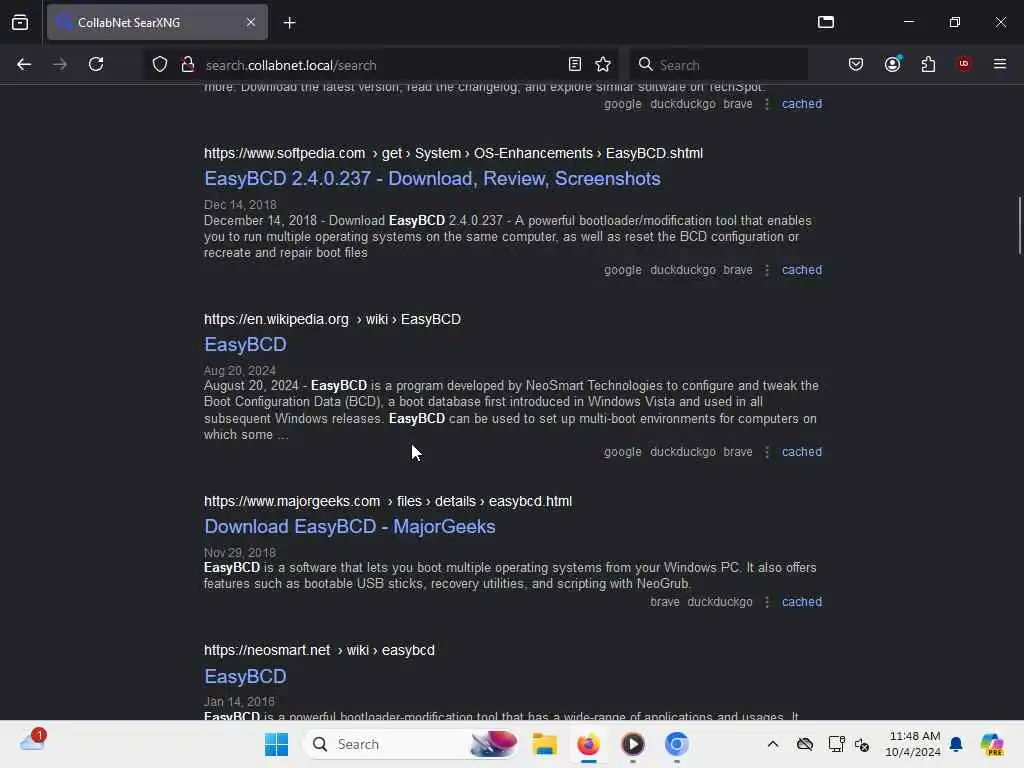This screenshot has width=1024, height=768.
Task: Expand more options dots on topmost result
Action: [767, 104]
